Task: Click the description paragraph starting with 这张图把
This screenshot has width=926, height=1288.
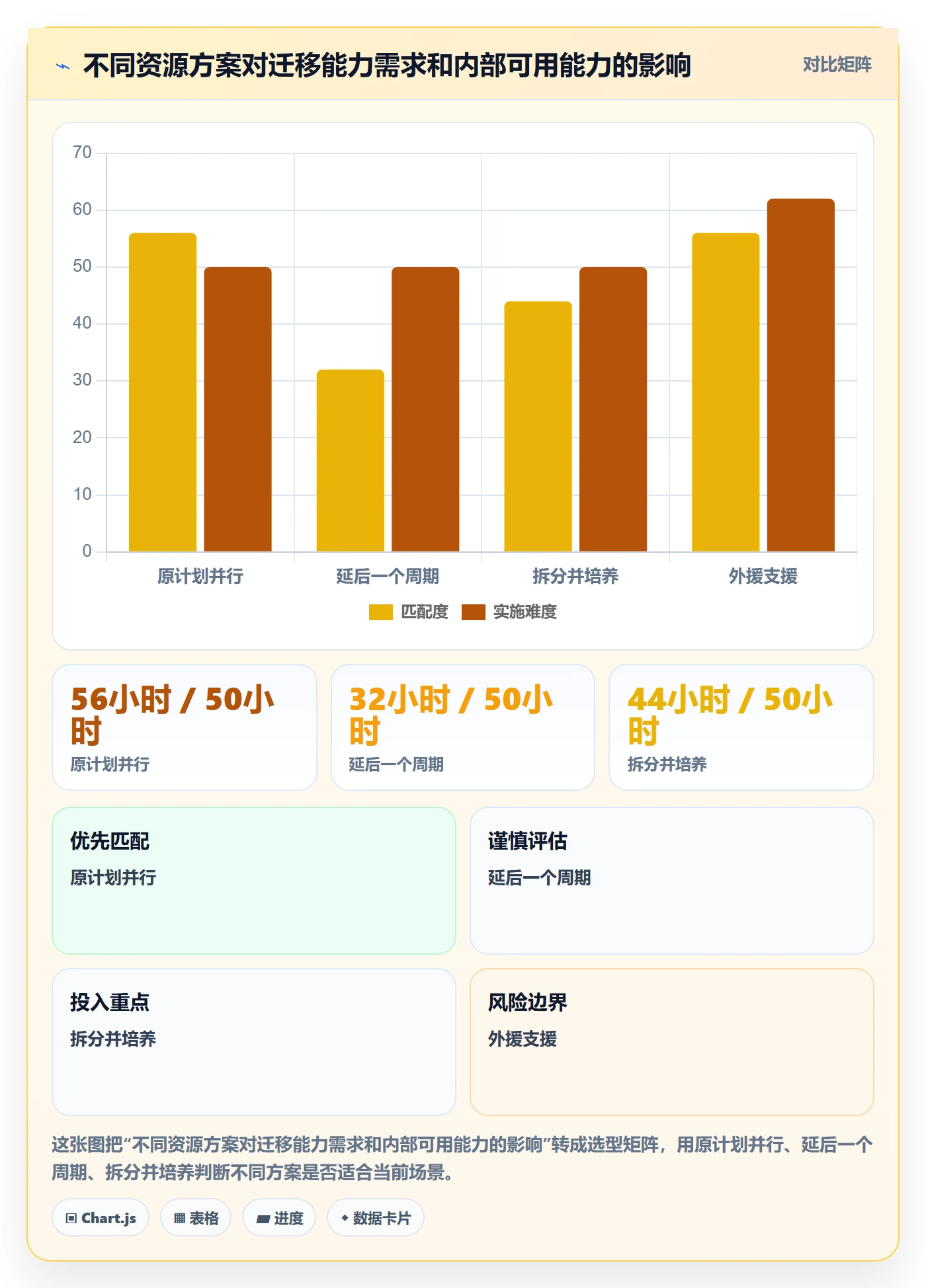Action: [462, 1158]
